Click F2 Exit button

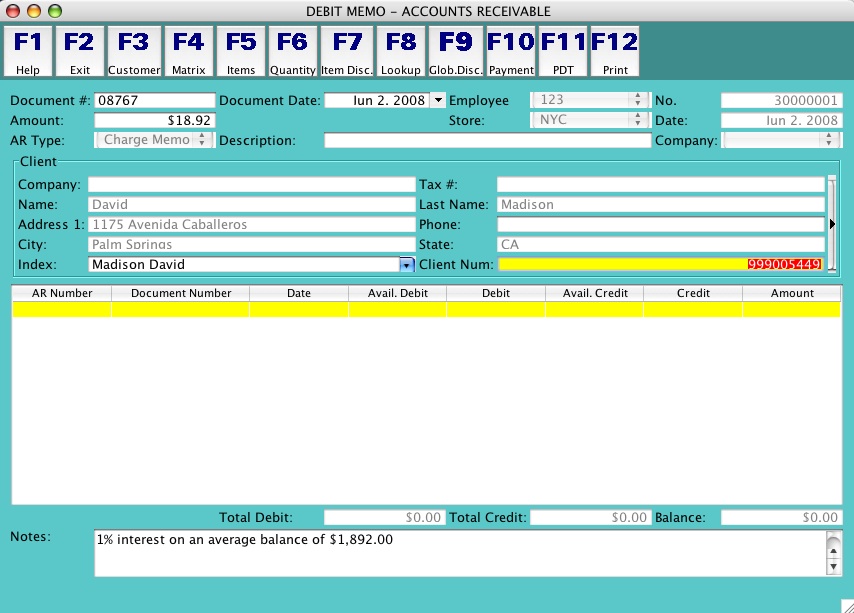click(x=80, y=52)
